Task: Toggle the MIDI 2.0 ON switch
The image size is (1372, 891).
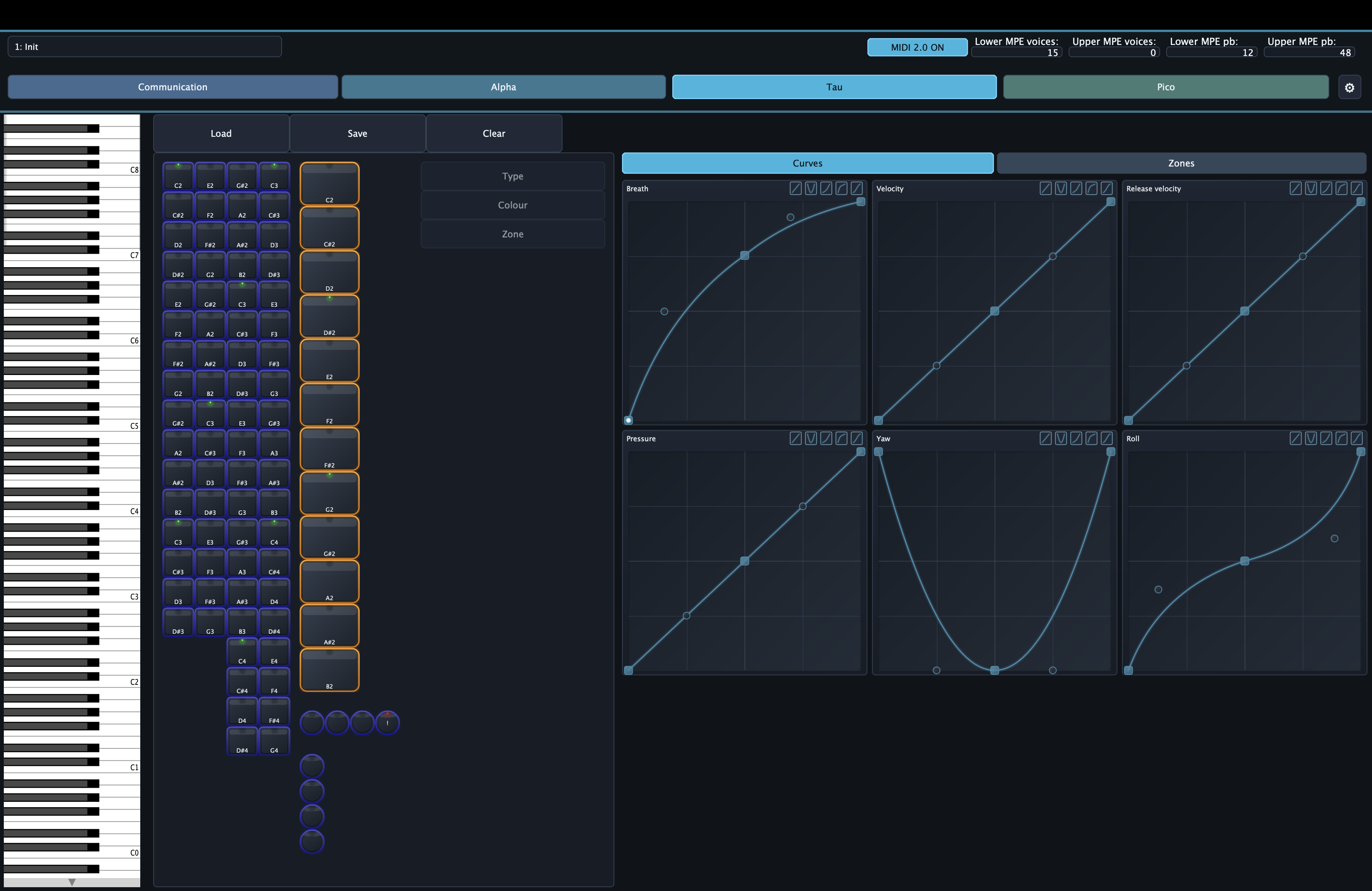Action: pos(917,47)
